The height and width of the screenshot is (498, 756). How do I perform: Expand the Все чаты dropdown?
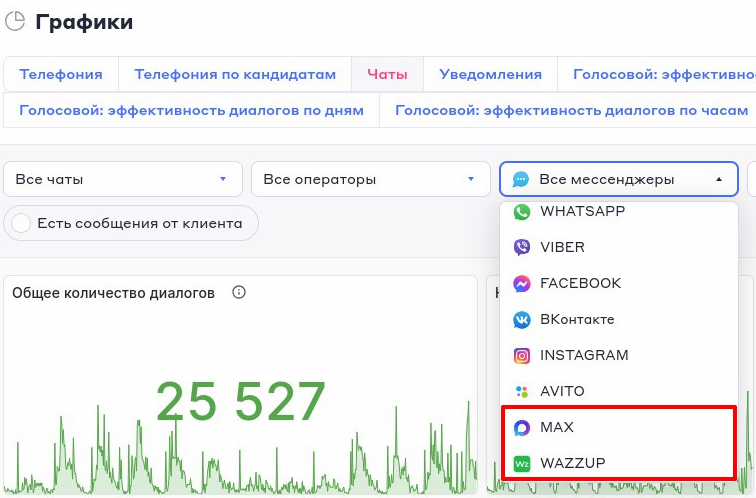coord(123,179)
